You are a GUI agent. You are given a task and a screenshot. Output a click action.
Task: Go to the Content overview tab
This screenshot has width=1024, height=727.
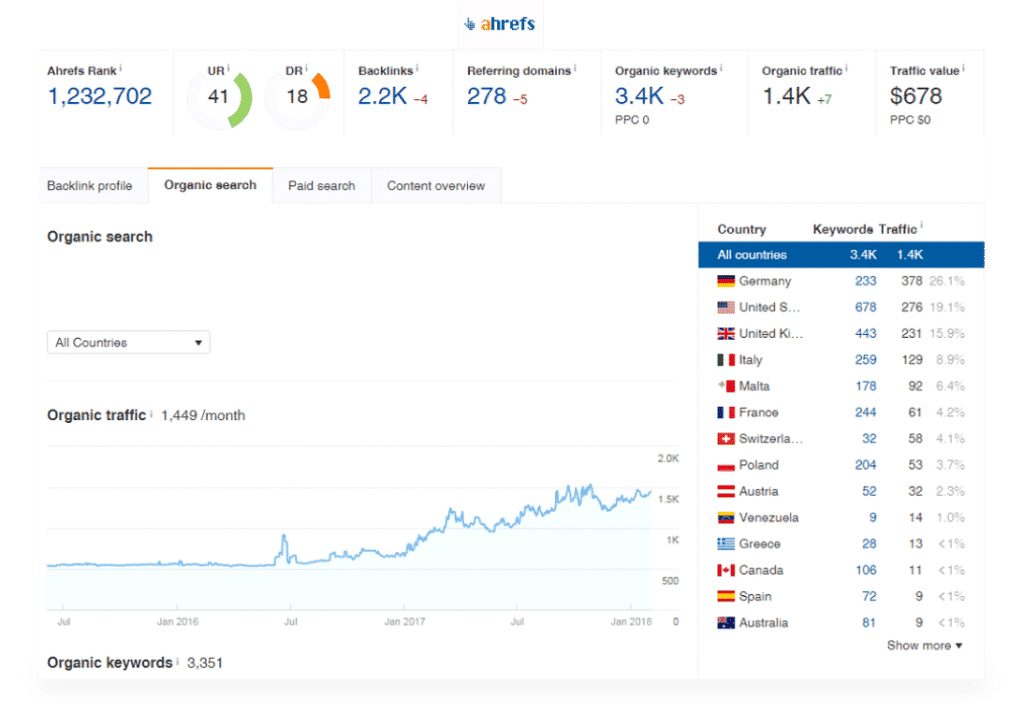[x=436, y=186]
